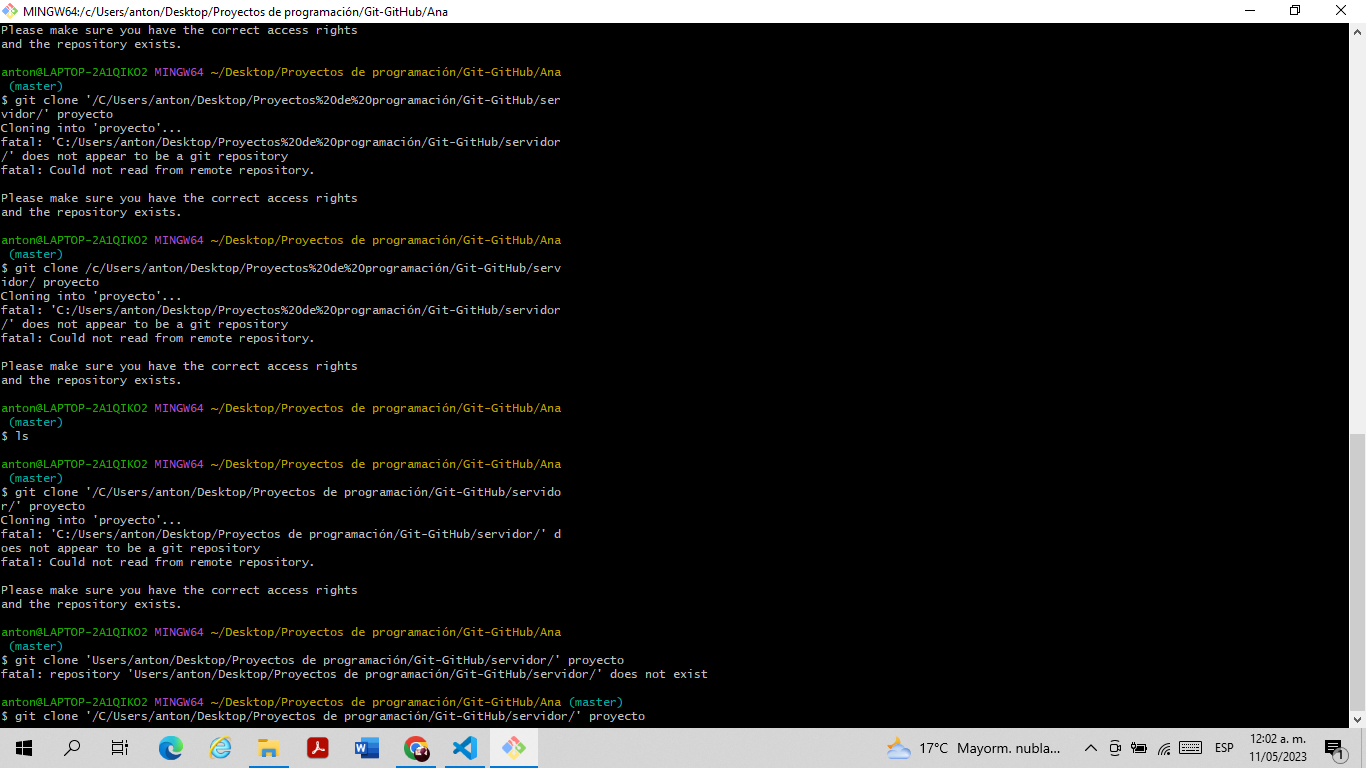Click the '$ ls' command line
The height and width of the screenshot is (768, 1366).
coord(15,436)
